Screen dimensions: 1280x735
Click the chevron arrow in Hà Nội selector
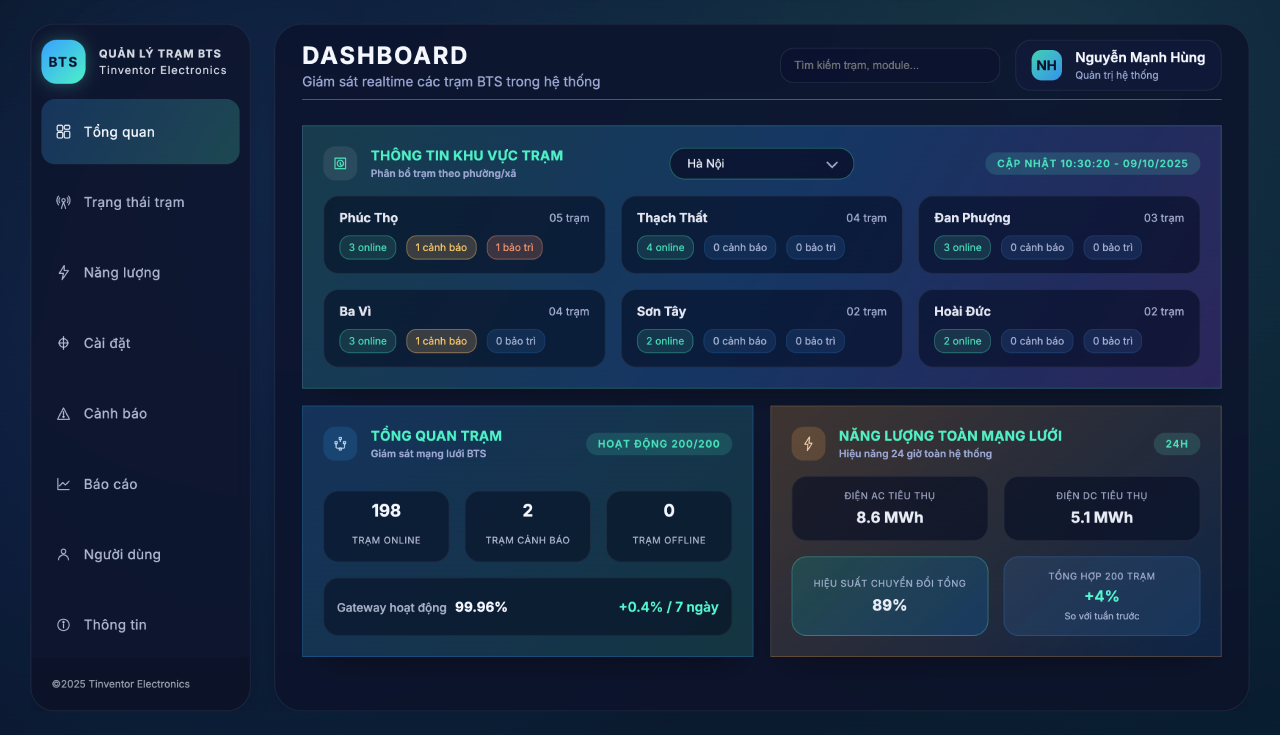tap(831, 165)
